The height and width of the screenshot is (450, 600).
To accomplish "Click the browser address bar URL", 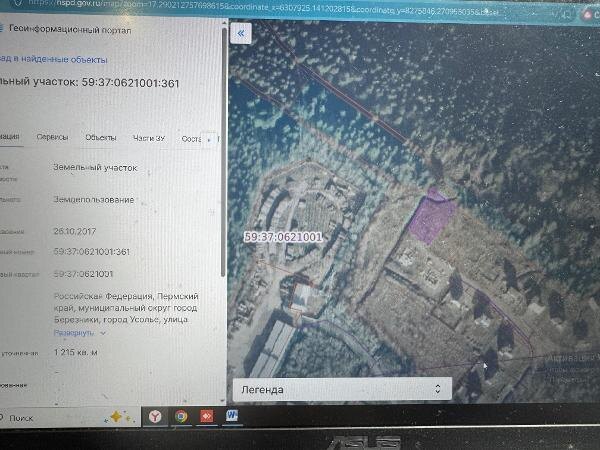I will [264, 8].
